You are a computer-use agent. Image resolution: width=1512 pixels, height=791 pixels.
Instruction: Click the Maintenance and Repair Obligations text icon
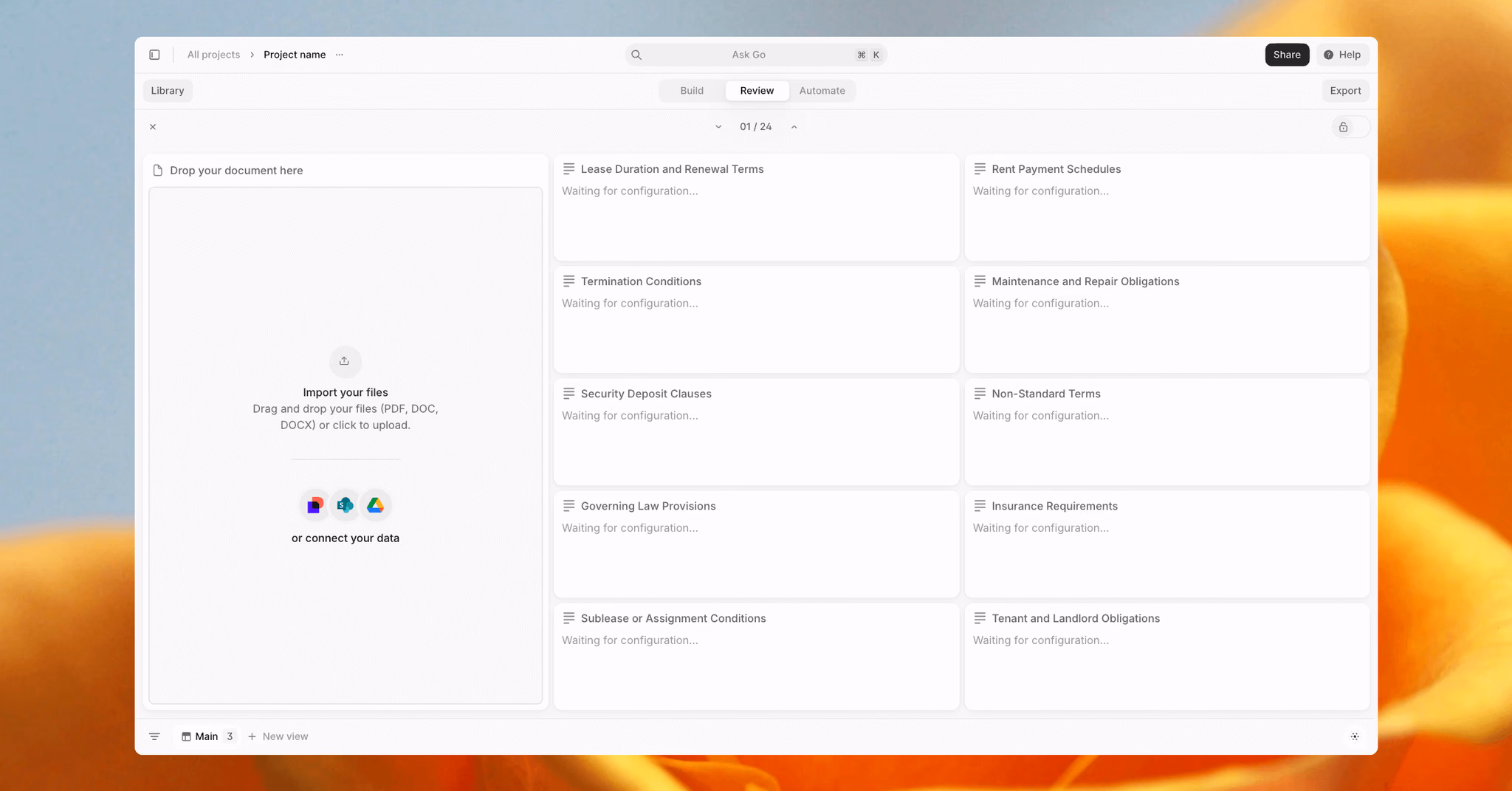(980, 281)
